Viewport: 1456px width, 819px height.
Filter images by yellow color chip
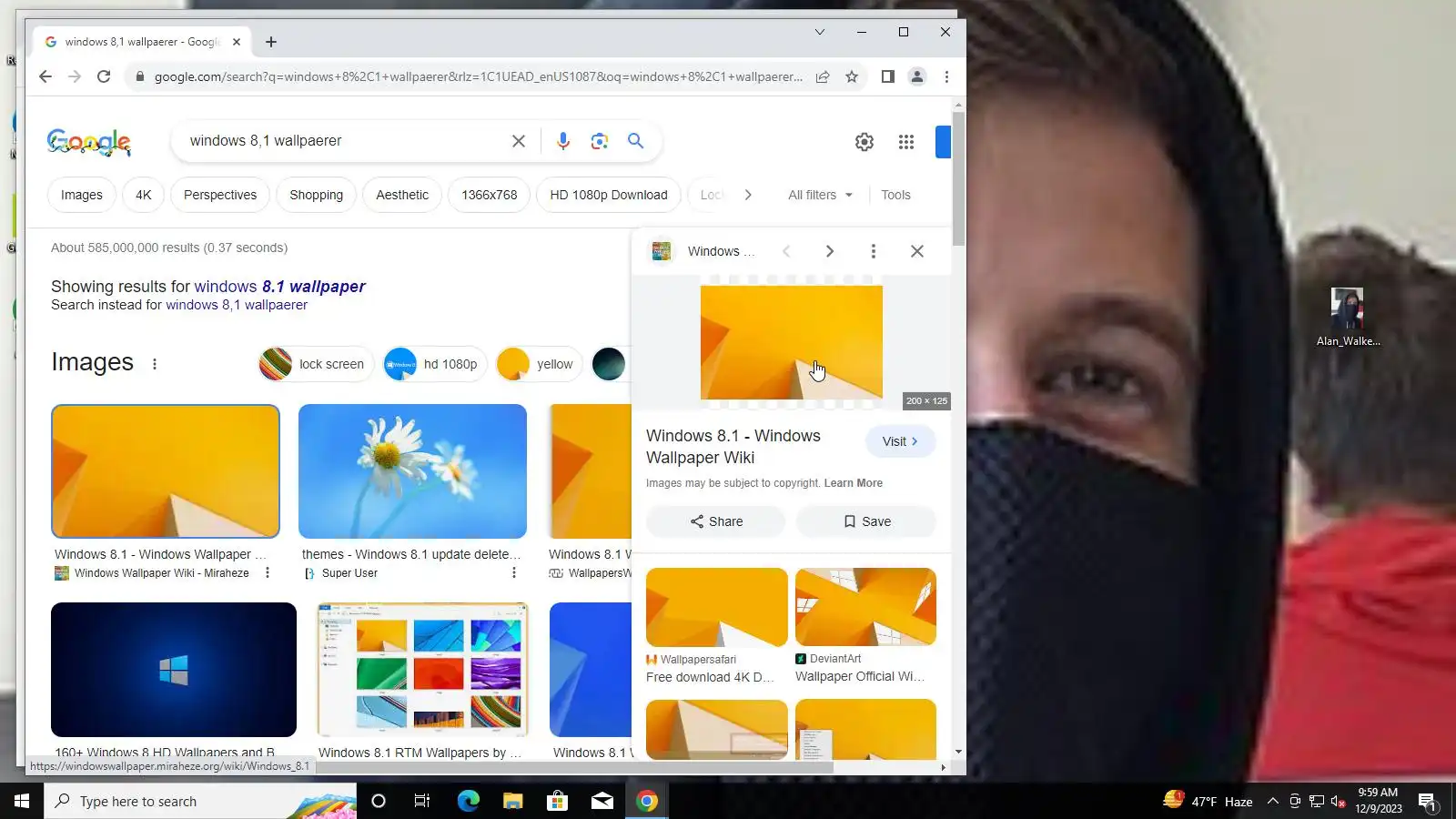tap(540, 364)
